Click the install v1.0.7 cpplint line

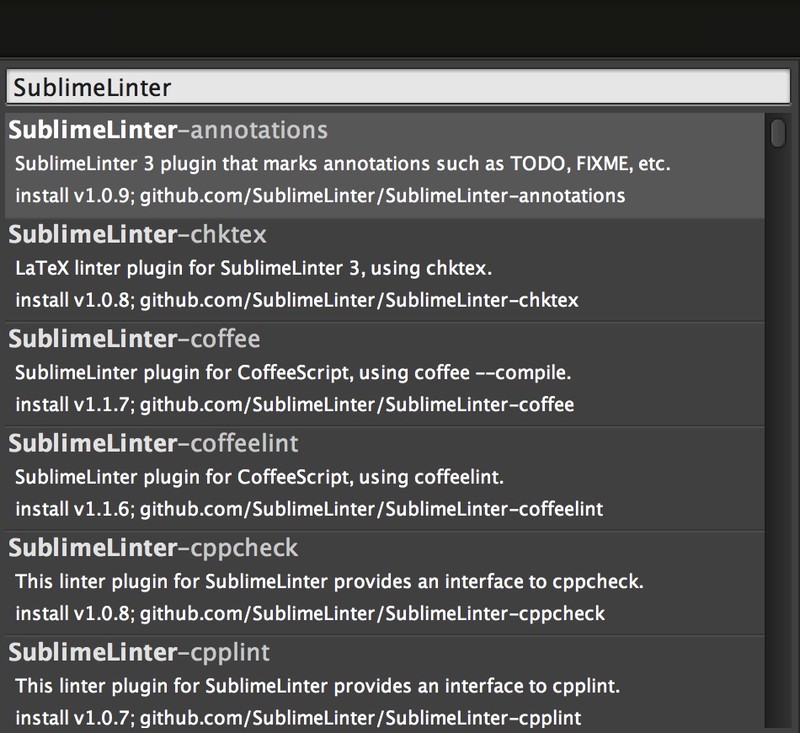click(x=298, y=718)
